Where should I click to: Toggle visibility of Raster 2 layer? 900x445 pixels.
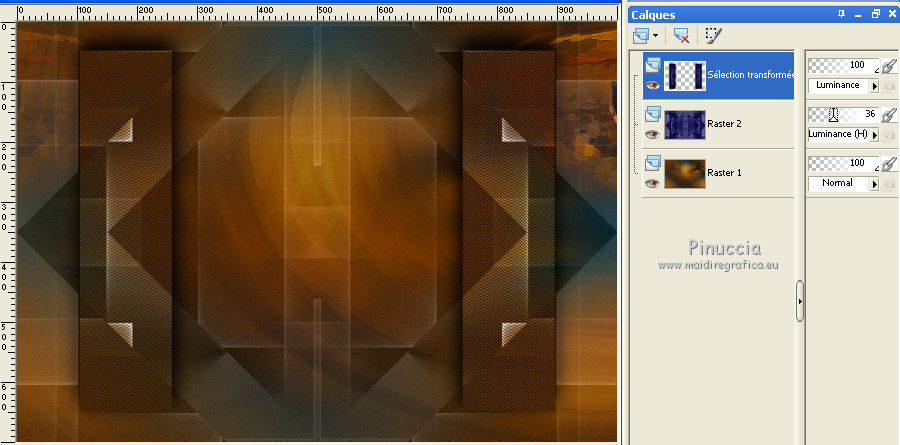pyautogui.click(x=652, y=134)
